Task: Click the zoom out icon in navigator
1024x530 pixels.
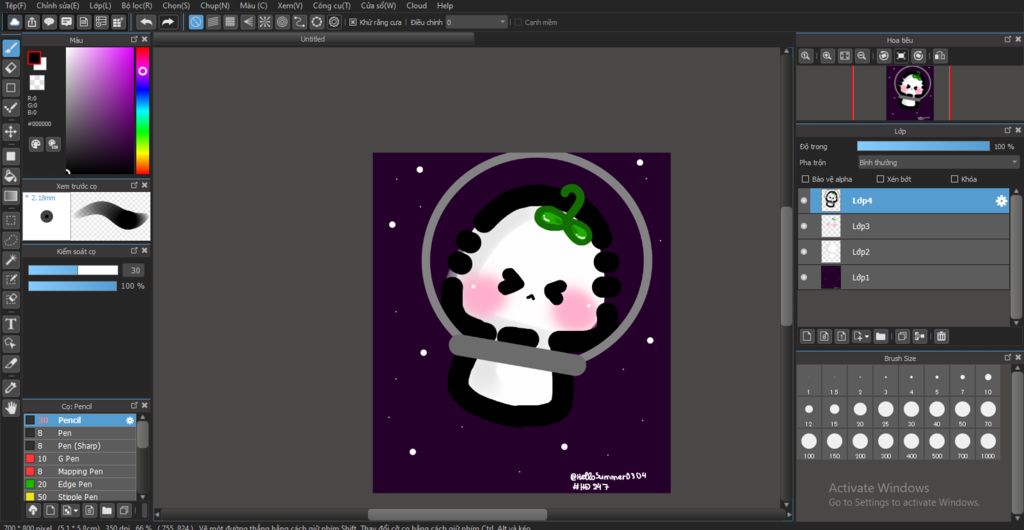Action: click(x=862, y=56)
